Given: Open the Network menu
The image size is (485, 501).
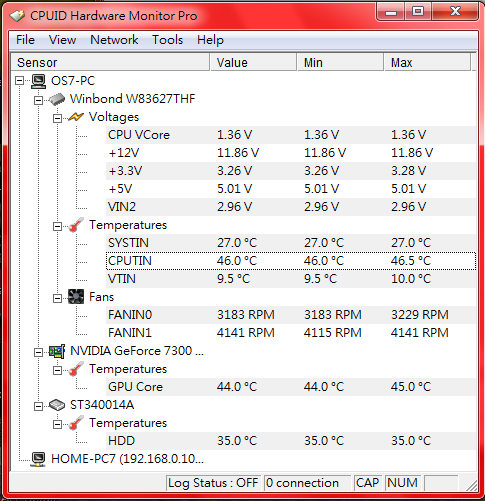Looking at the screenshot, I should tap(114, 40).
